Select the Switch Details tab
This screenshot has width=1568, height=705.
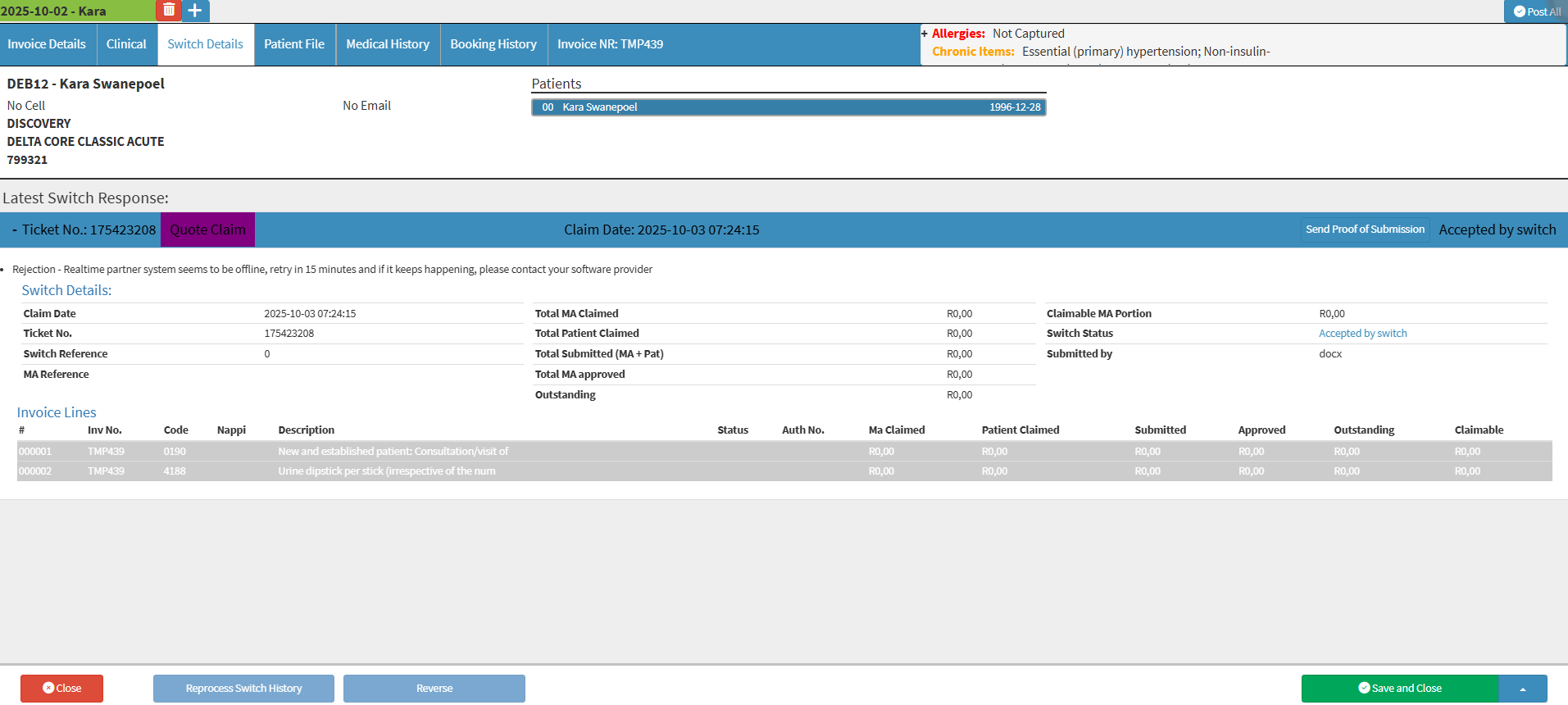pyautogui.click(x=205, y=44)
